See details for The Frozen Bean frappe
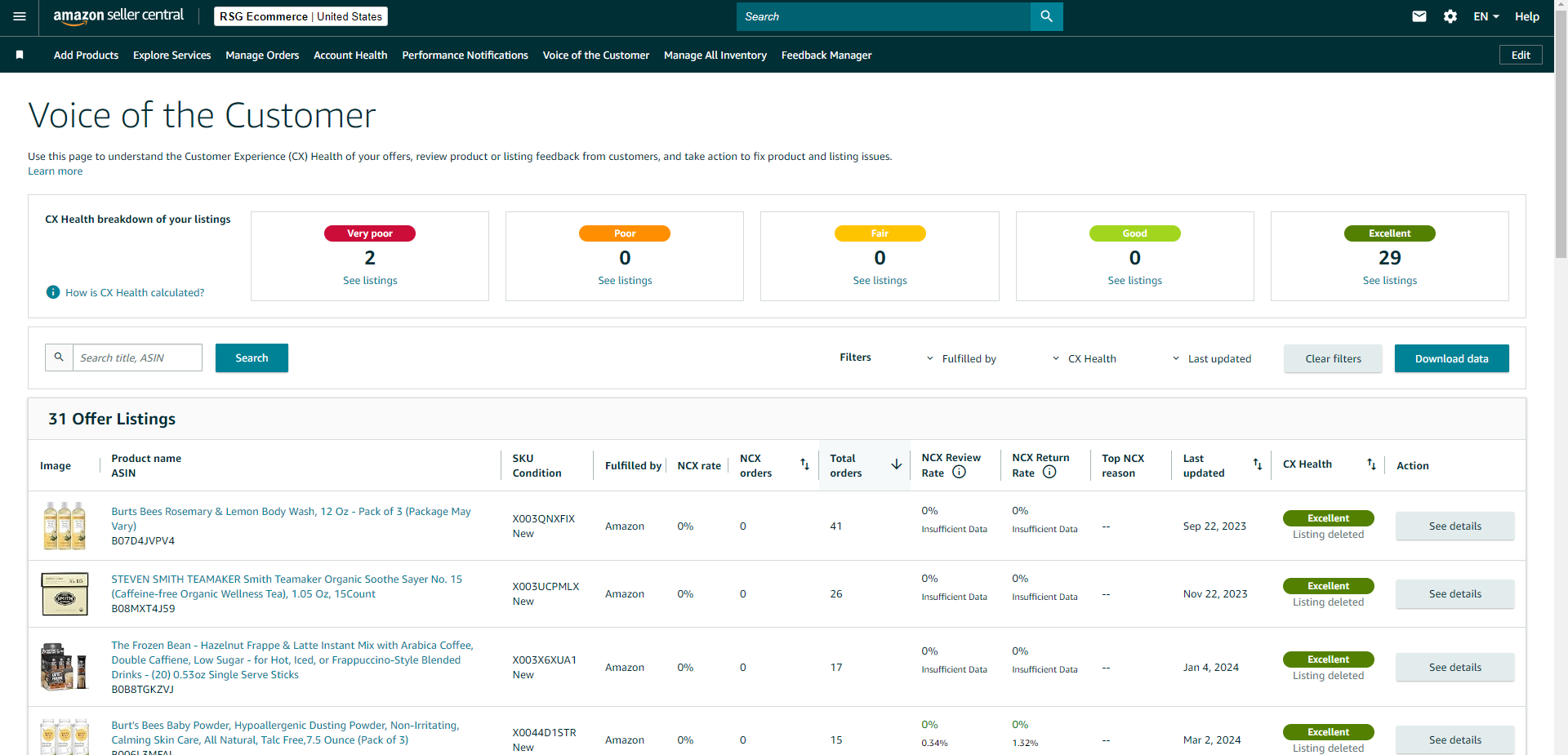Image resolution: width=1568 pixels, height=755 pixels. [1454, 667]
